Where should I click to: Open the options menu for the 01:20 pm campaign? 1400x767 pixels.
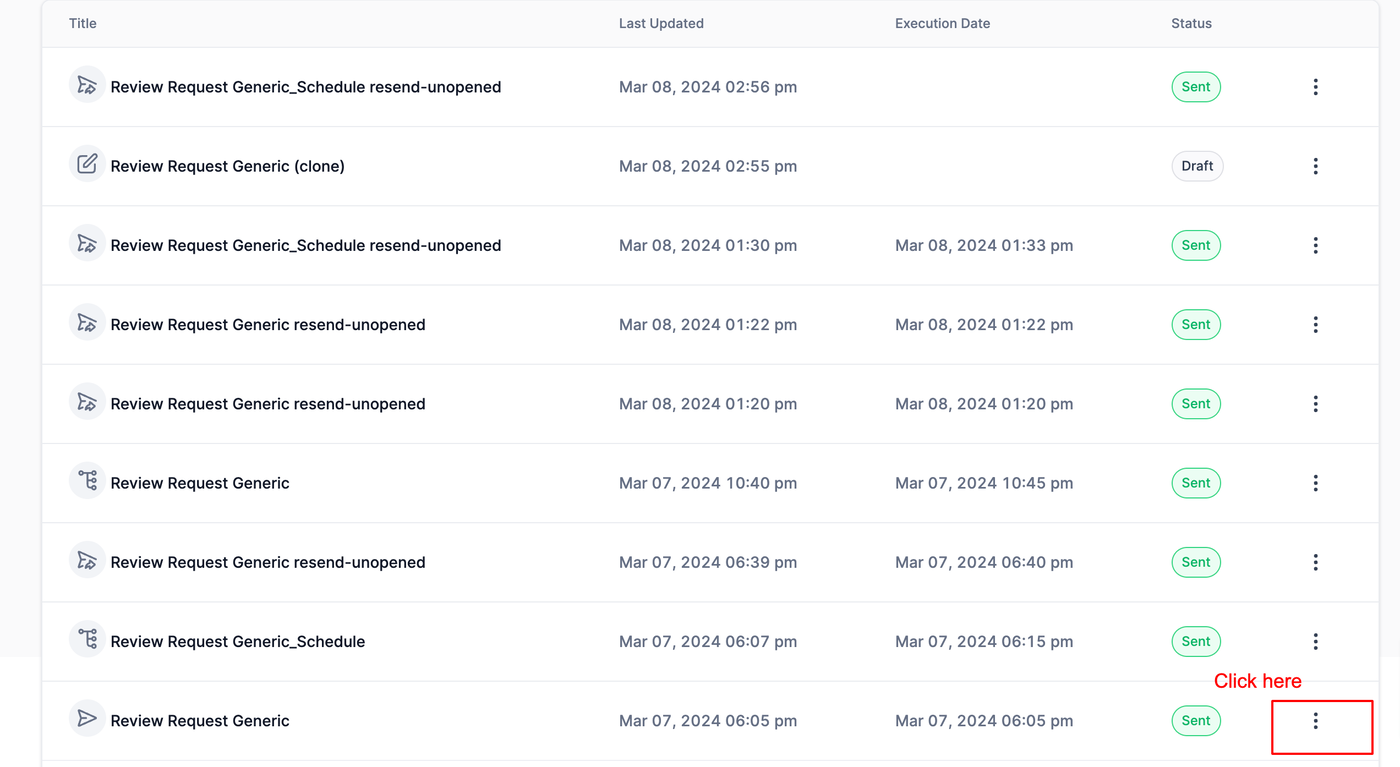click(1315, 404)
